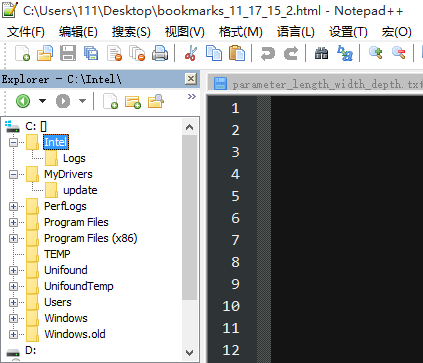This screenshot has width=423, height=363.
Task: Close the Explorer panel
Action: pyautogui.click(x=191, y=79)
